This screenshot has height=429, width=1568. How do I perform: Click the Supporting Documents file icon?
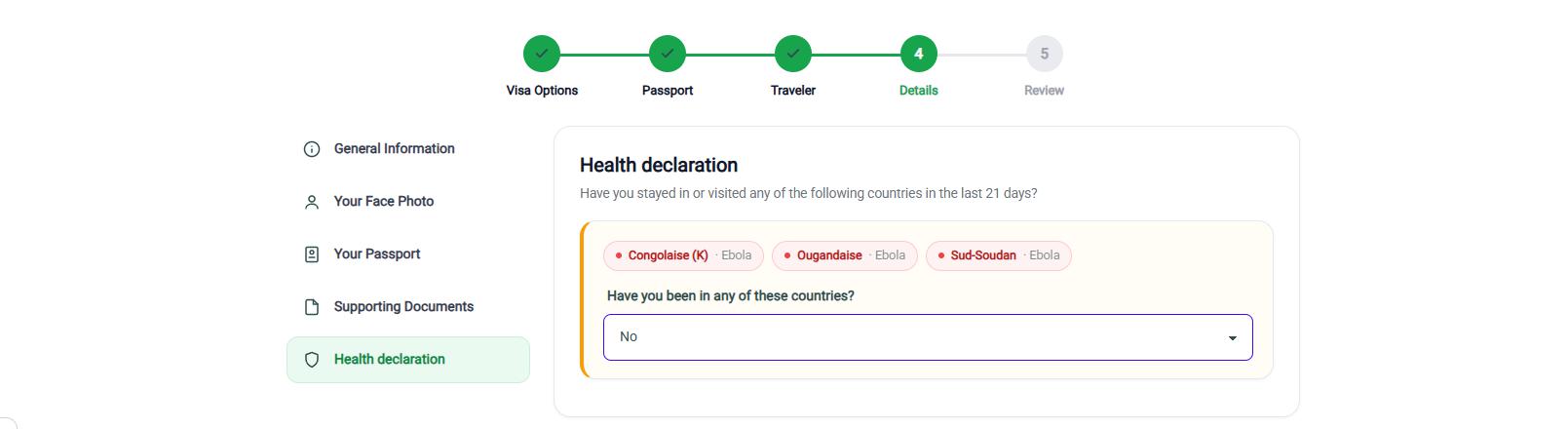point(312,307)
